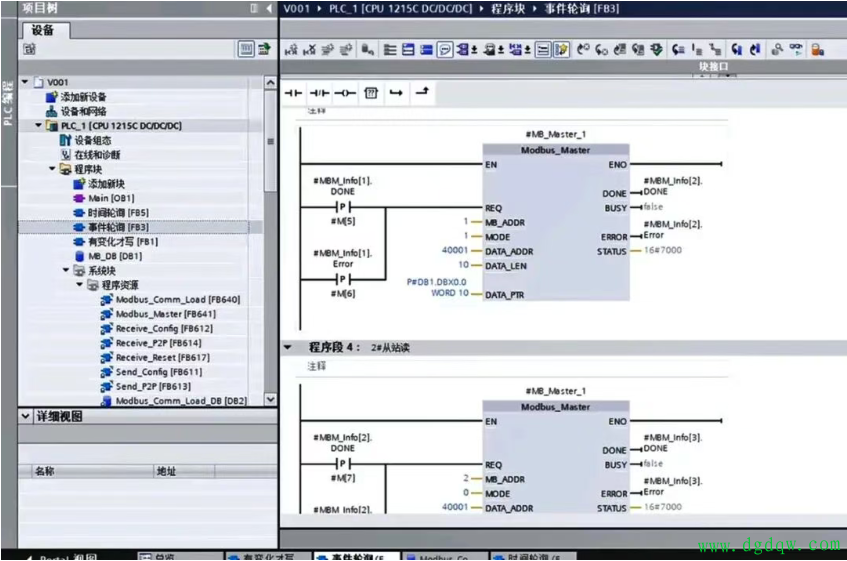
Task: Open Modbus_Master [FB641] in tree
Action: pyautogui.click(x=164, y=314)
